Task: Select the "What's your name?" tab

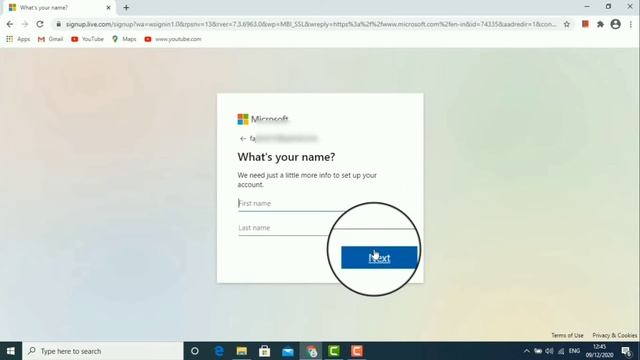Action: [x=59, y=8]
